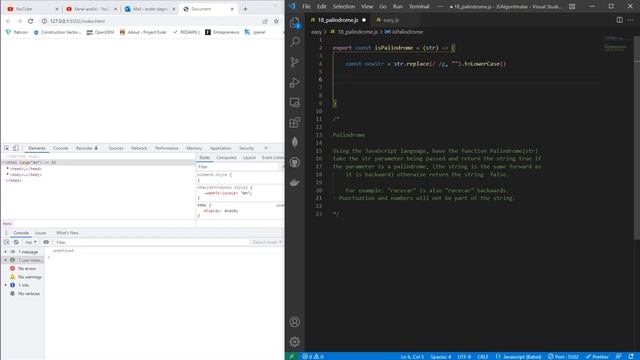Open VS Code notifications bell

coord(631,356)
